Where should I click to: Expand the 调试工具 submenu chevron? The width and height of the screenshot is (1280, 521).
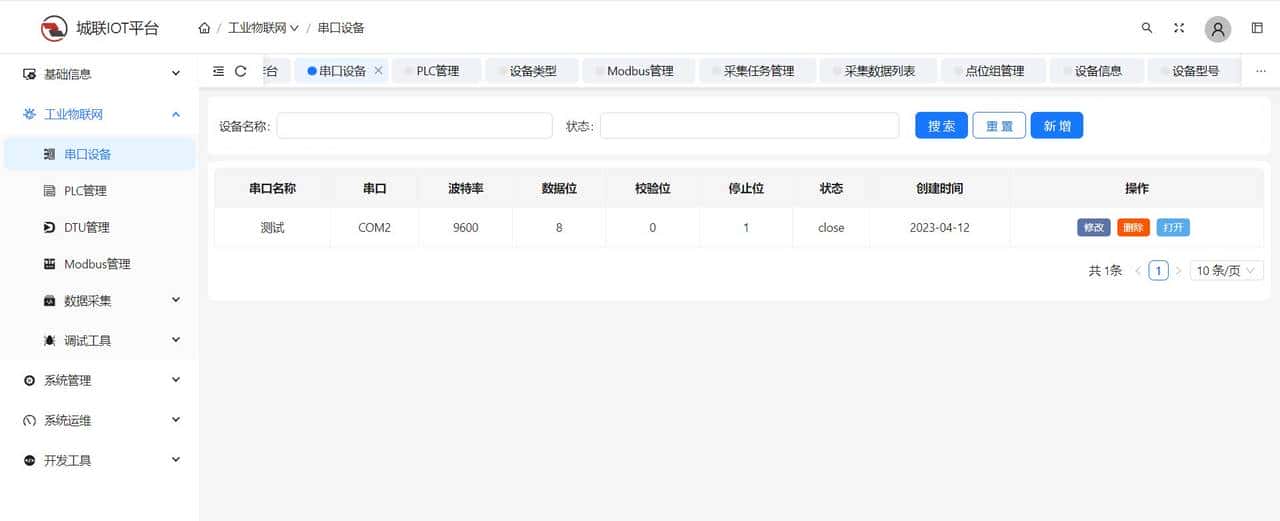pos(176,340)
